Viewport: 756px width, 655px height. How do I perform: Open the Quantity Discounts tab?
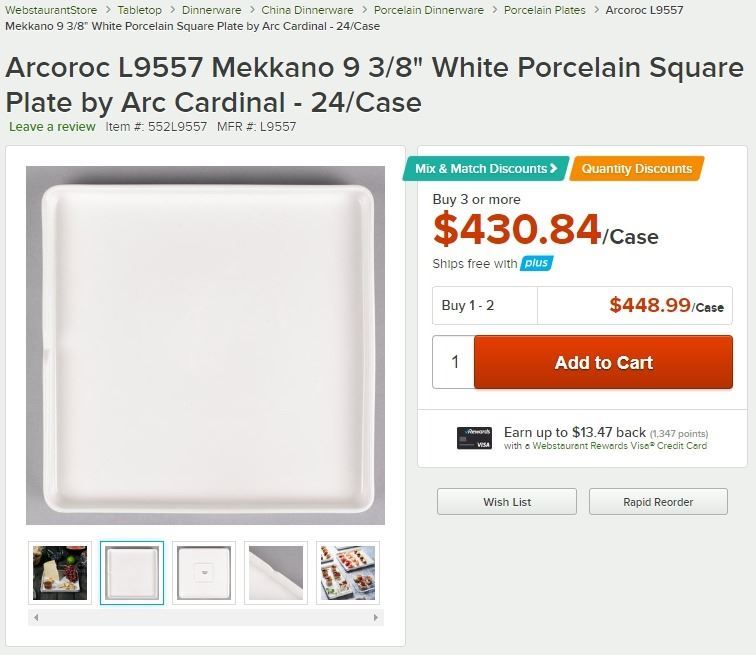click(637, 169)
